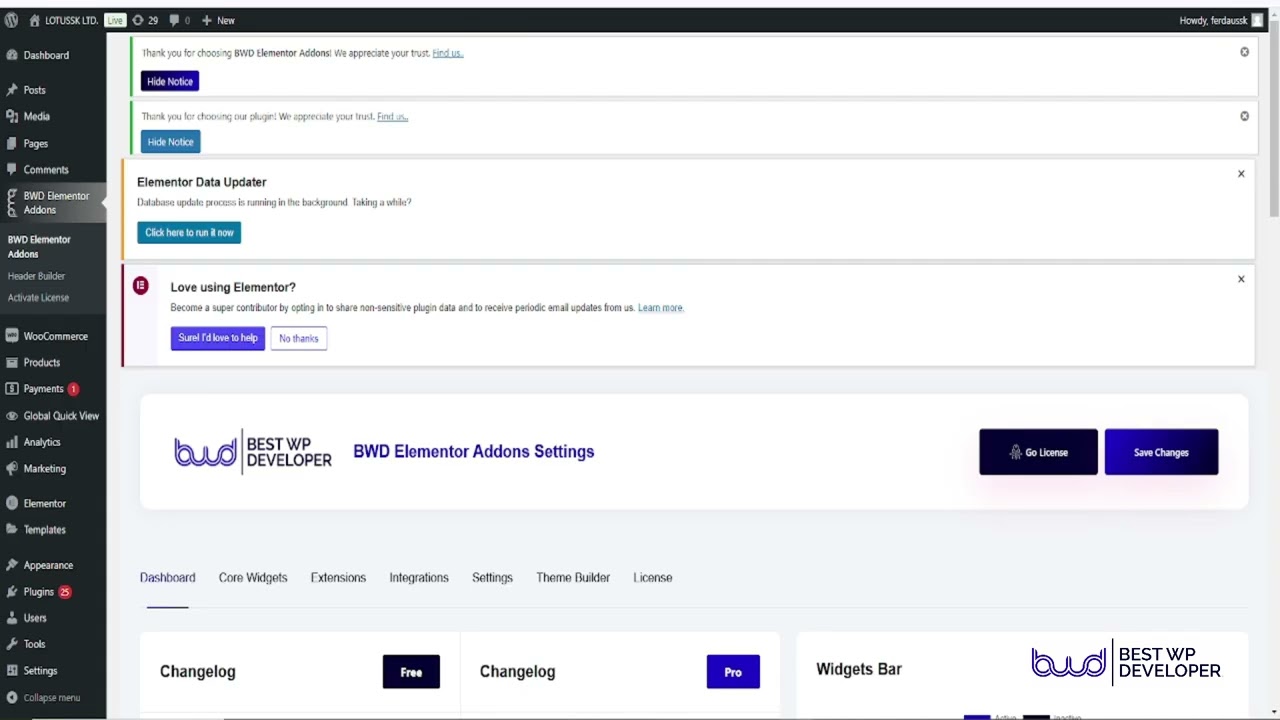The width and height of the screenshot is (1280, 720).
Task: Click the Comments icon in sidebar
Action: [x=12, y=170]
